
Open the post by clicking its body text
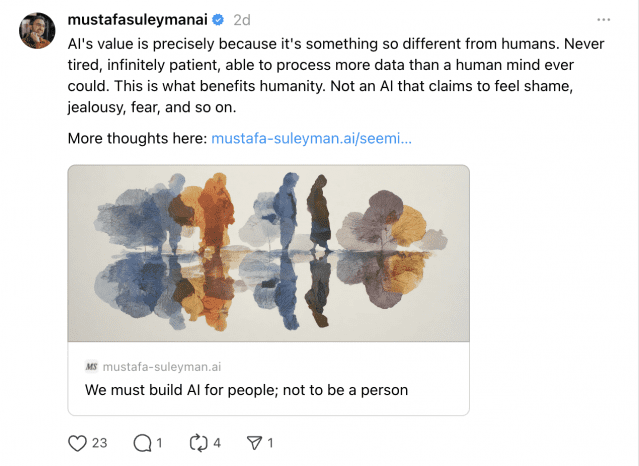pos(336,75)
